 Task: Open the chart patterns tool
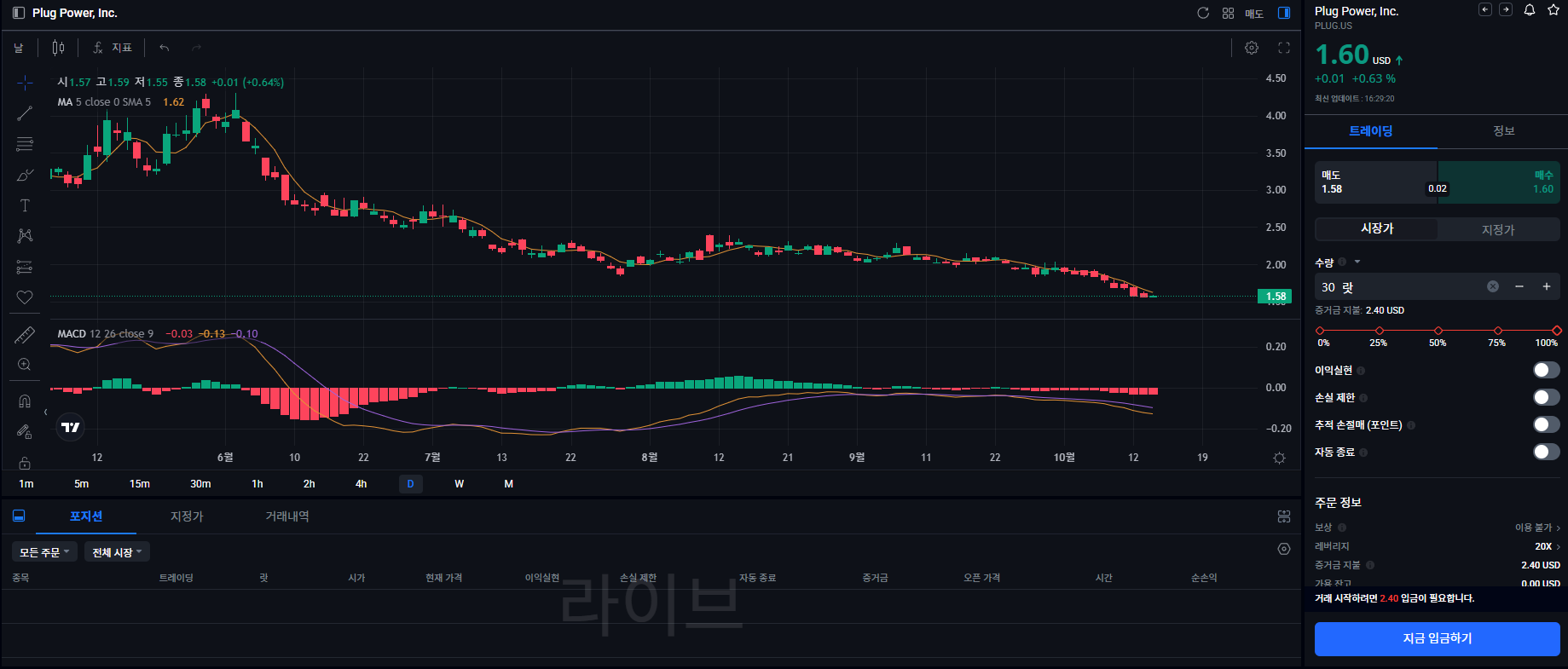click(x=25, y=236)
